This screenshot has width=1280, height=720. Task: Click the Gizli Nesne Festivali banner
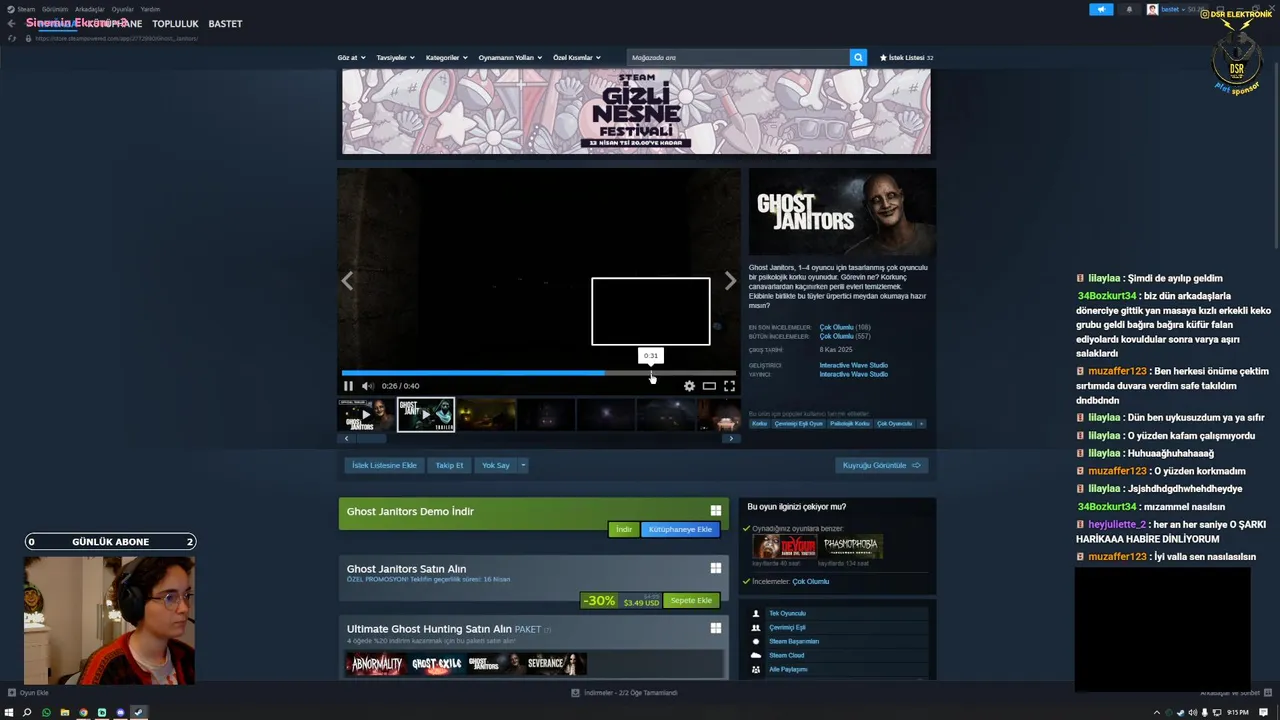pos(636,111)
